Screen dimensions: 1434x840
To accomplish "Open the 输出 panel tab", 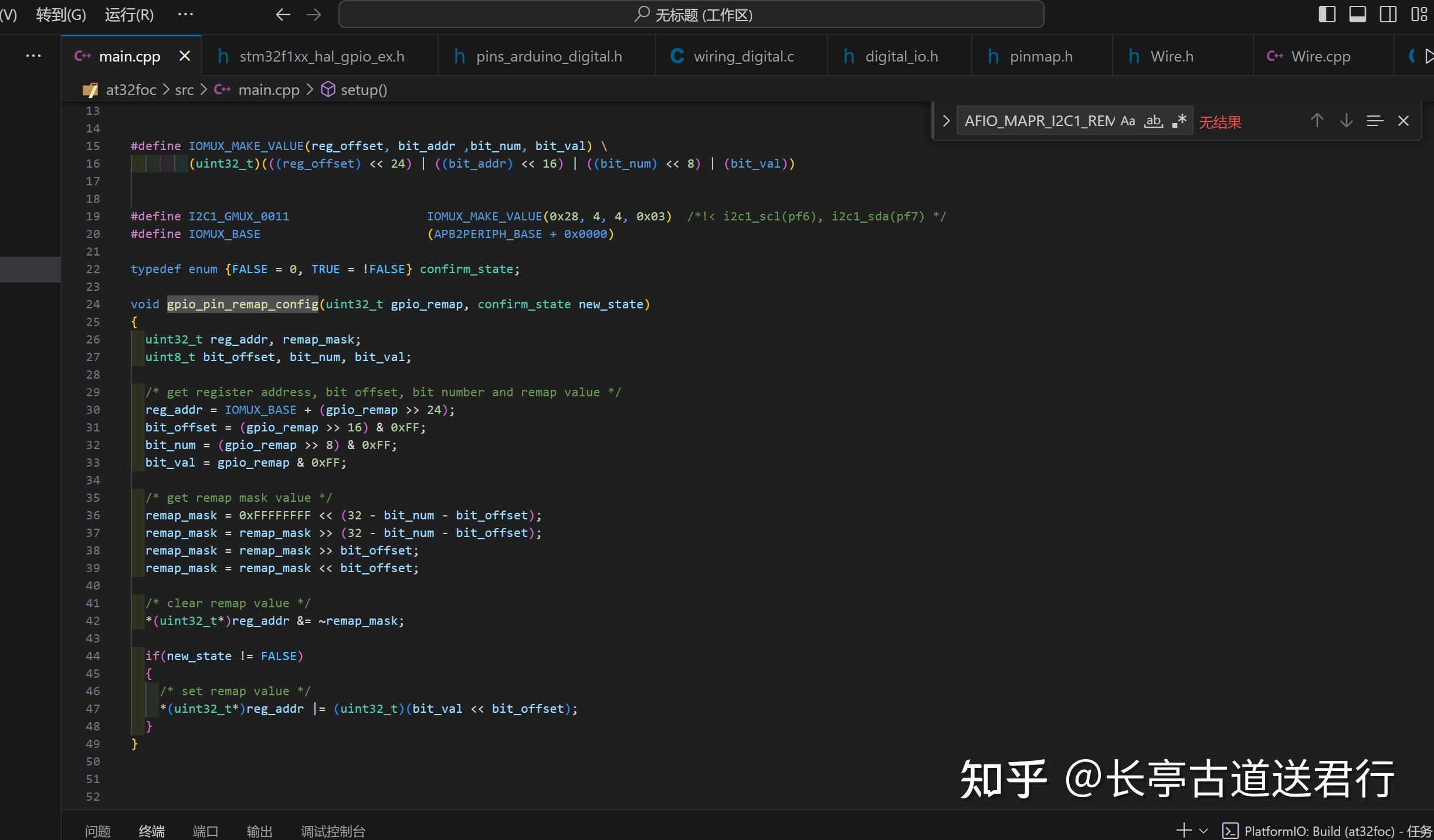I will click(259, 831).
